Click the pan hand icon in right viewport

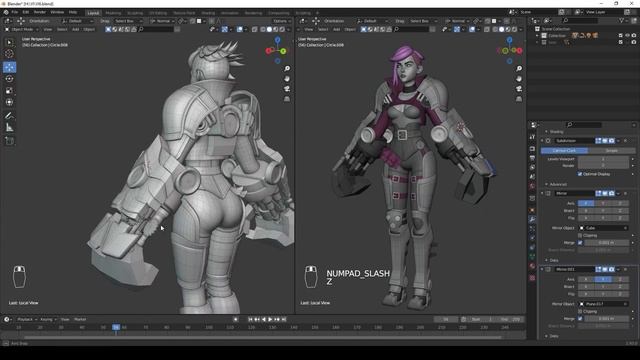pos(519,79)
